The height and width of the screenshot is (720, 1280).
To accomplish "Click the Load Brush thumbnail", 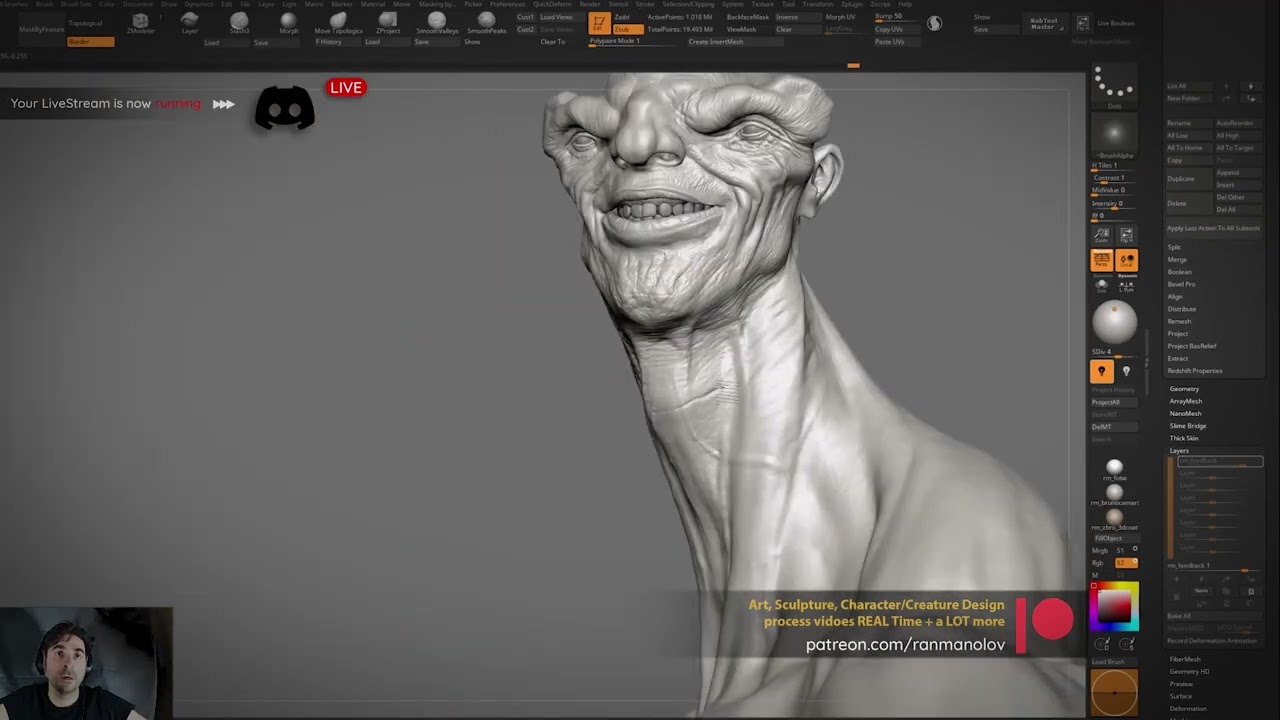I will (1114, 692).
